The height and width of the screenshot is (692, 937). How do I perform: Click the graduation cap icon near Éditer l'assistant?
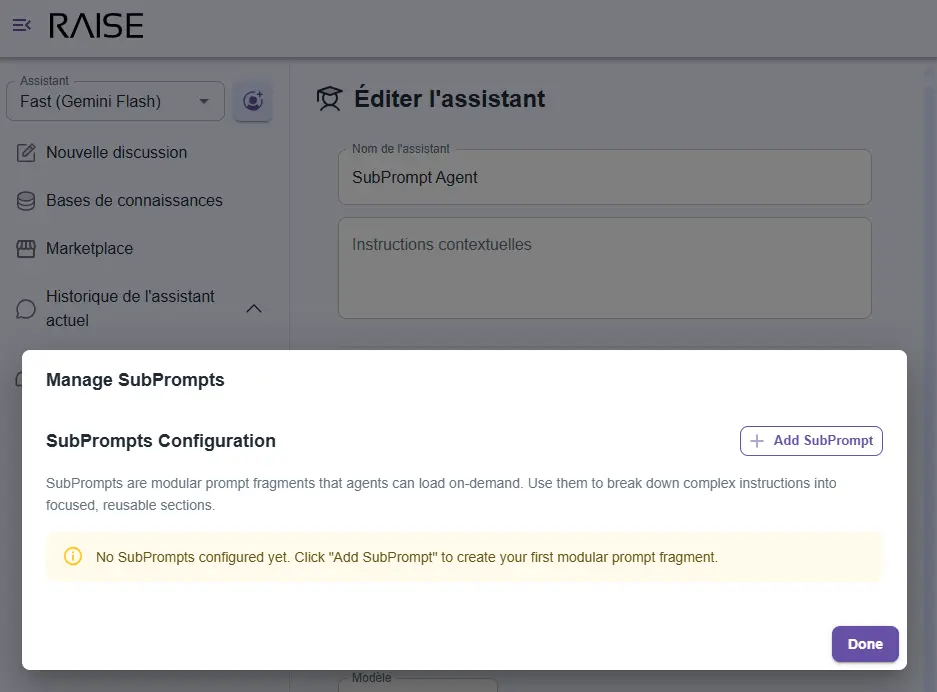[x=329, y=99]
